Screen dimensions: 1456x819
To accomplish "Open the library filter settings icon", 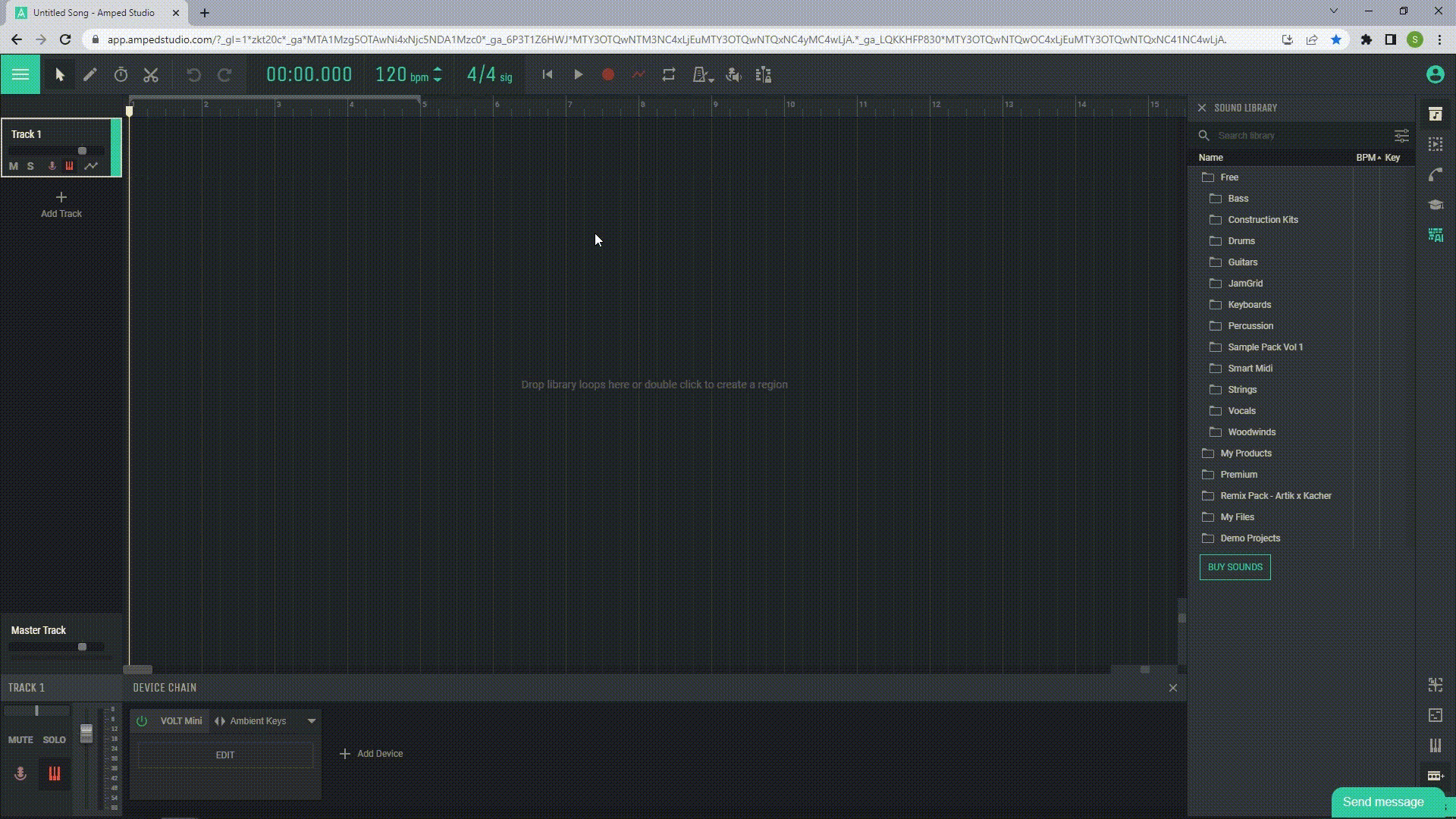I will click(1401, 136).
